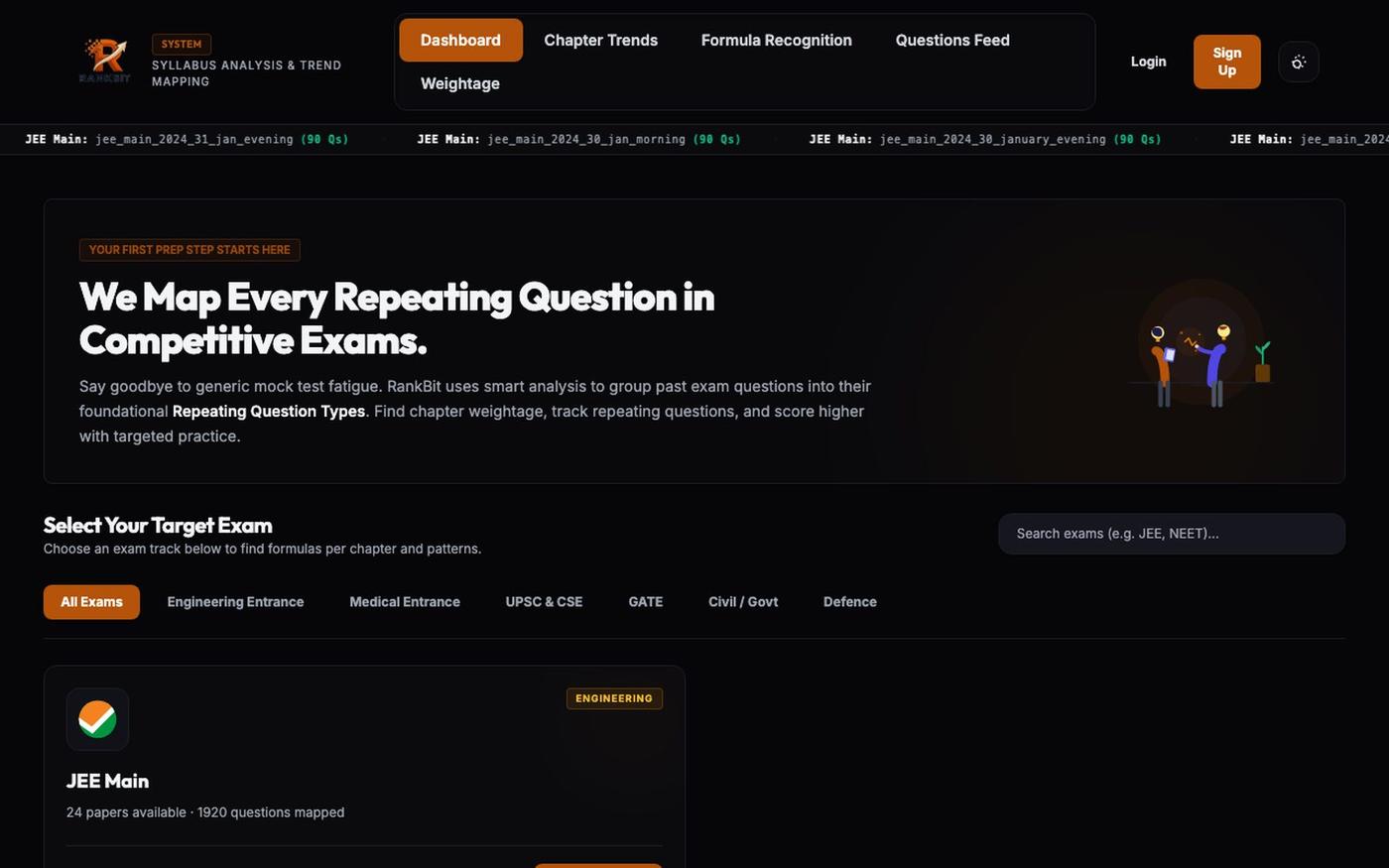This screenshot has width=1389, height=868.
Task: Go to Questions Feed tab
Action: 952,40
